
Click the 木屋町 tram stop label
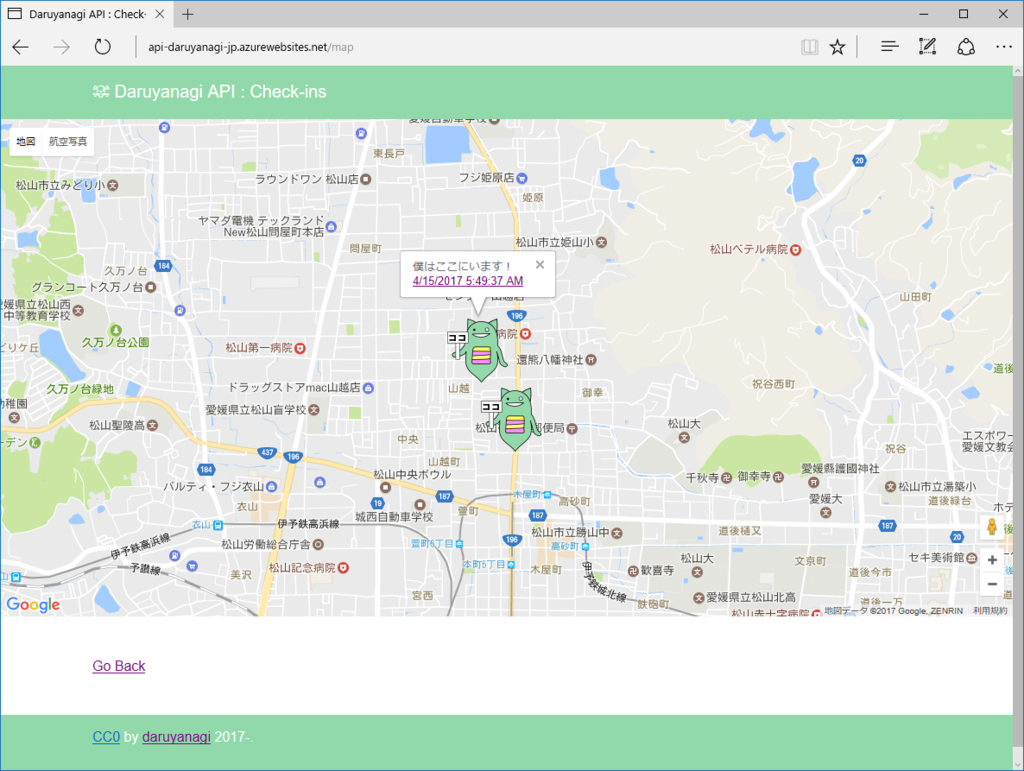(527, 494)
